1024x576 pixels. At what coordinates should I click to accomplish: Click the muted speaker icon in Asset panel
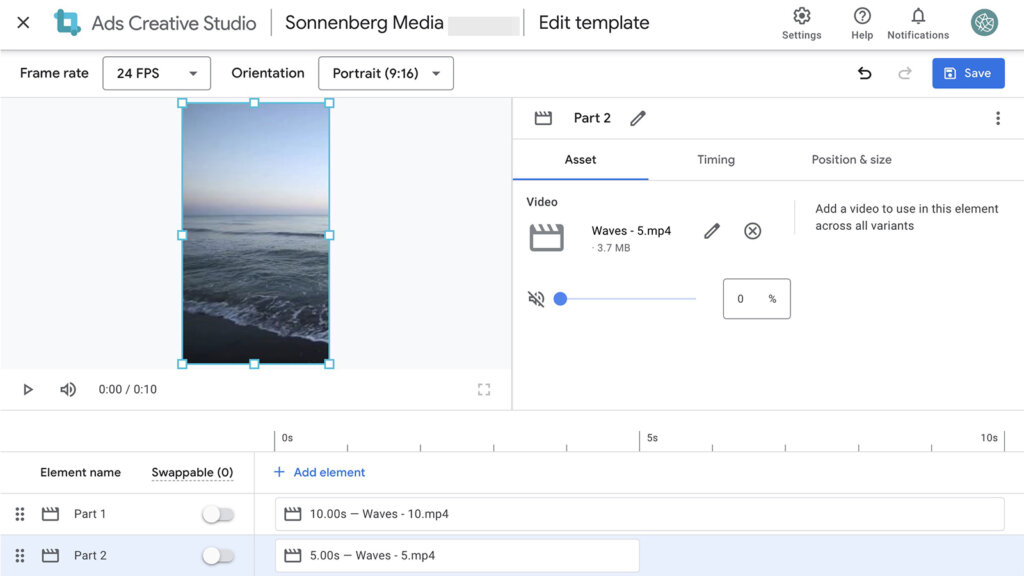click(536, 298)
